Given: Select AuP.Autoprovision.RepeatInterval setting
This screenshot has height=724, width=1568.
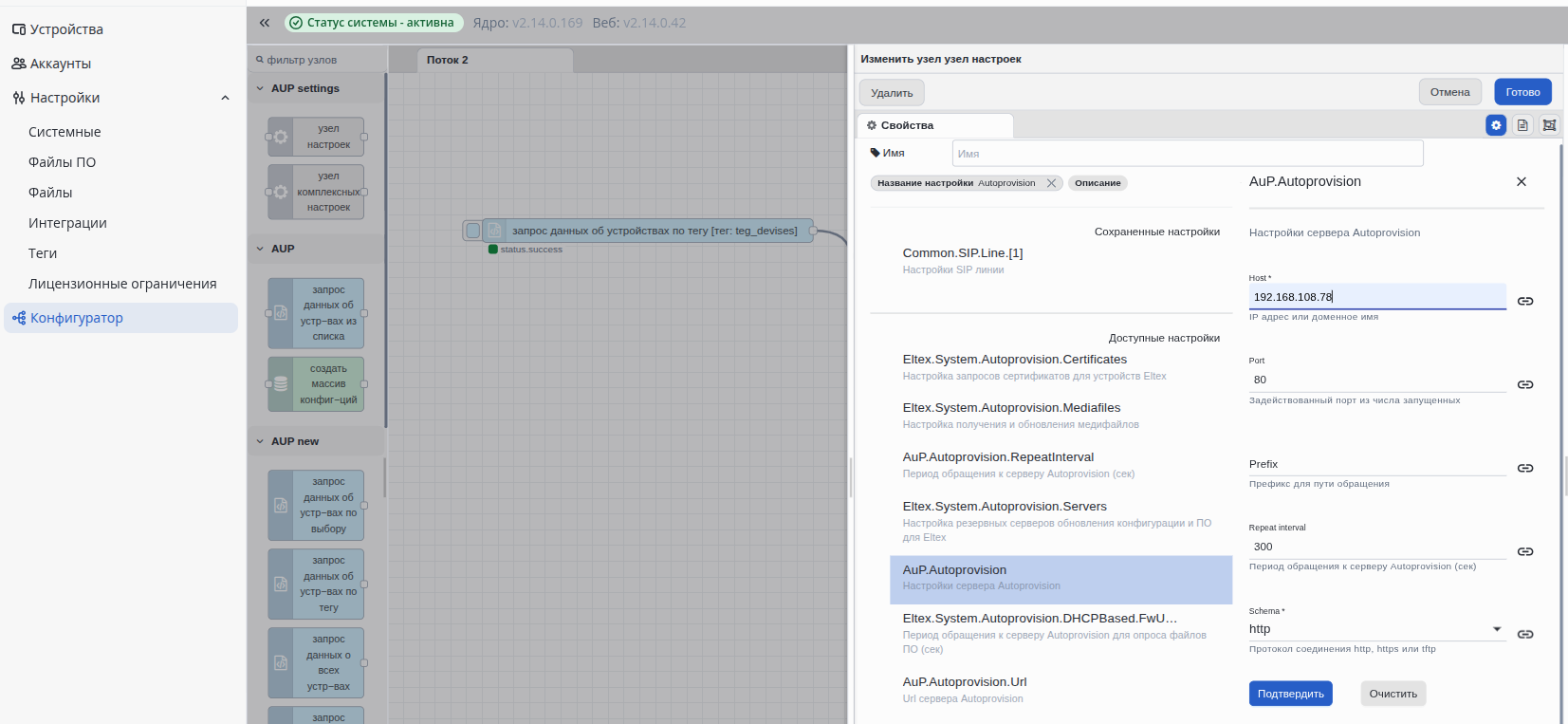Looking at the screenshot, I should tap(1061, 465).
